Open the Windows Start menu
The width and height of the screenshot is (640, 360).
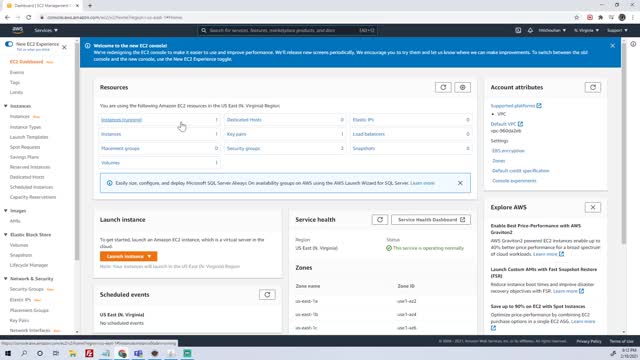(8, 353)
